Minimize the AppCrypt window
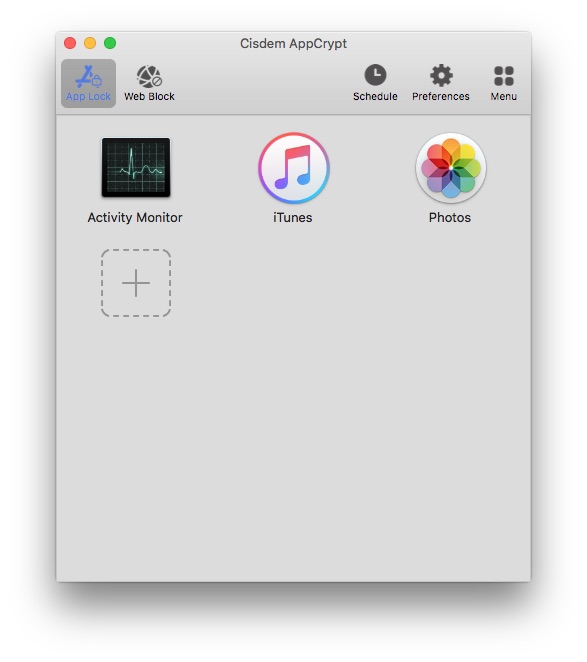Viewport: 587px width, 662px height. point(90,43)
